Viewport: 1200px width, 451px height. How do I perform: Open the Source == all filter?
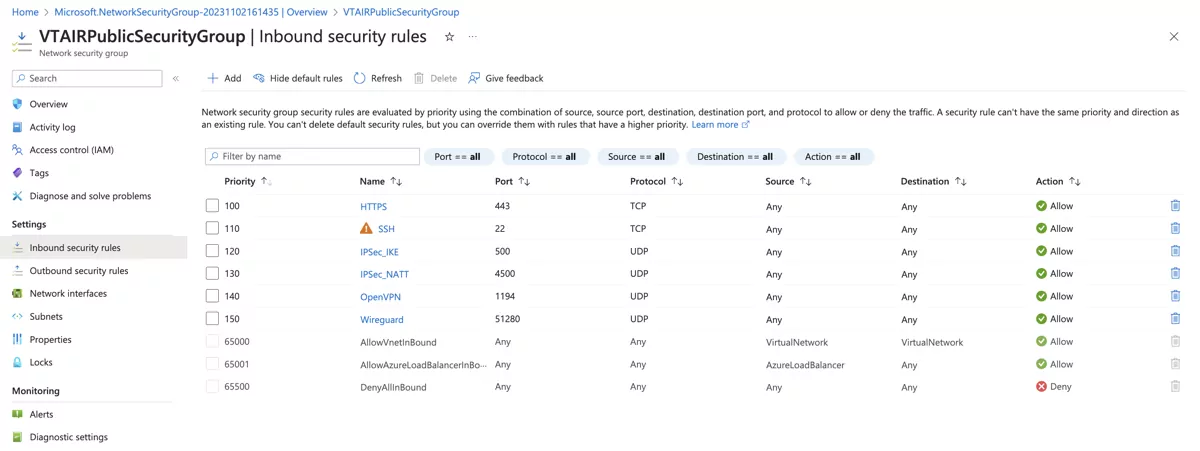(637, 157)
